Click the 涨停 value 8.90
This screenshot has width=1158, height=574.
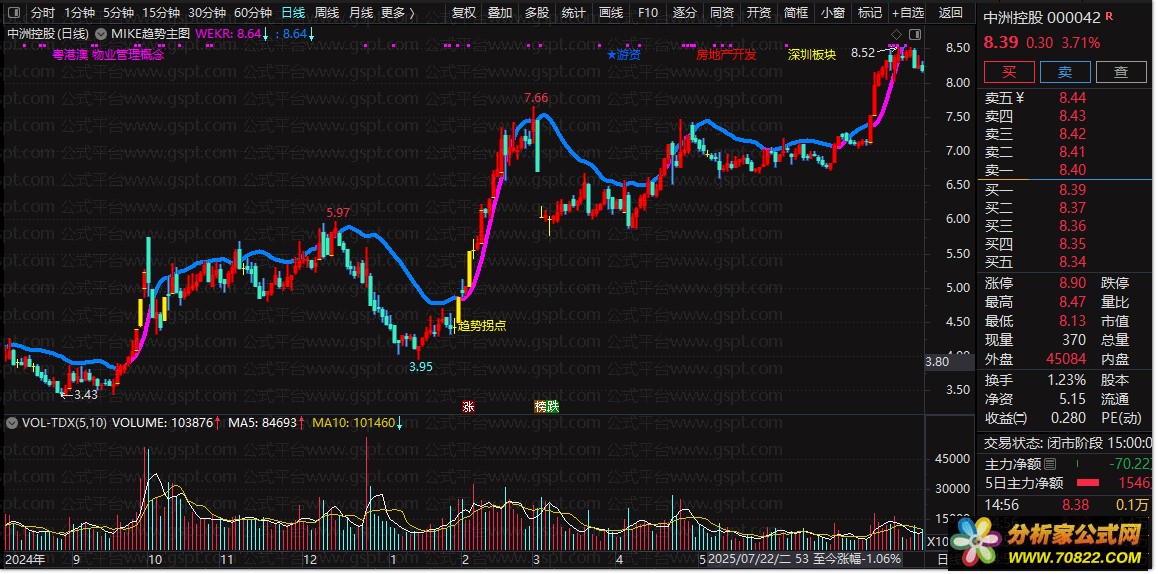tap(1072, 284)
